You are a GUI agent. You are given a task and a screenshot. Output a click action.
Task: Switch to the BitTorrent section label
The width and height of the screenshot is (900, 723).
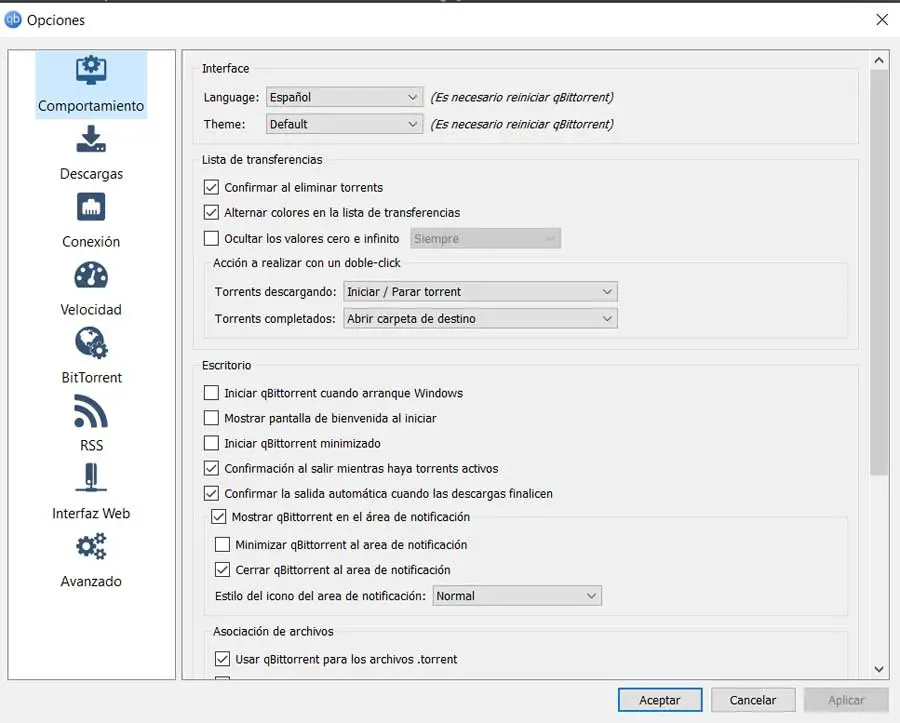point(92,378)
